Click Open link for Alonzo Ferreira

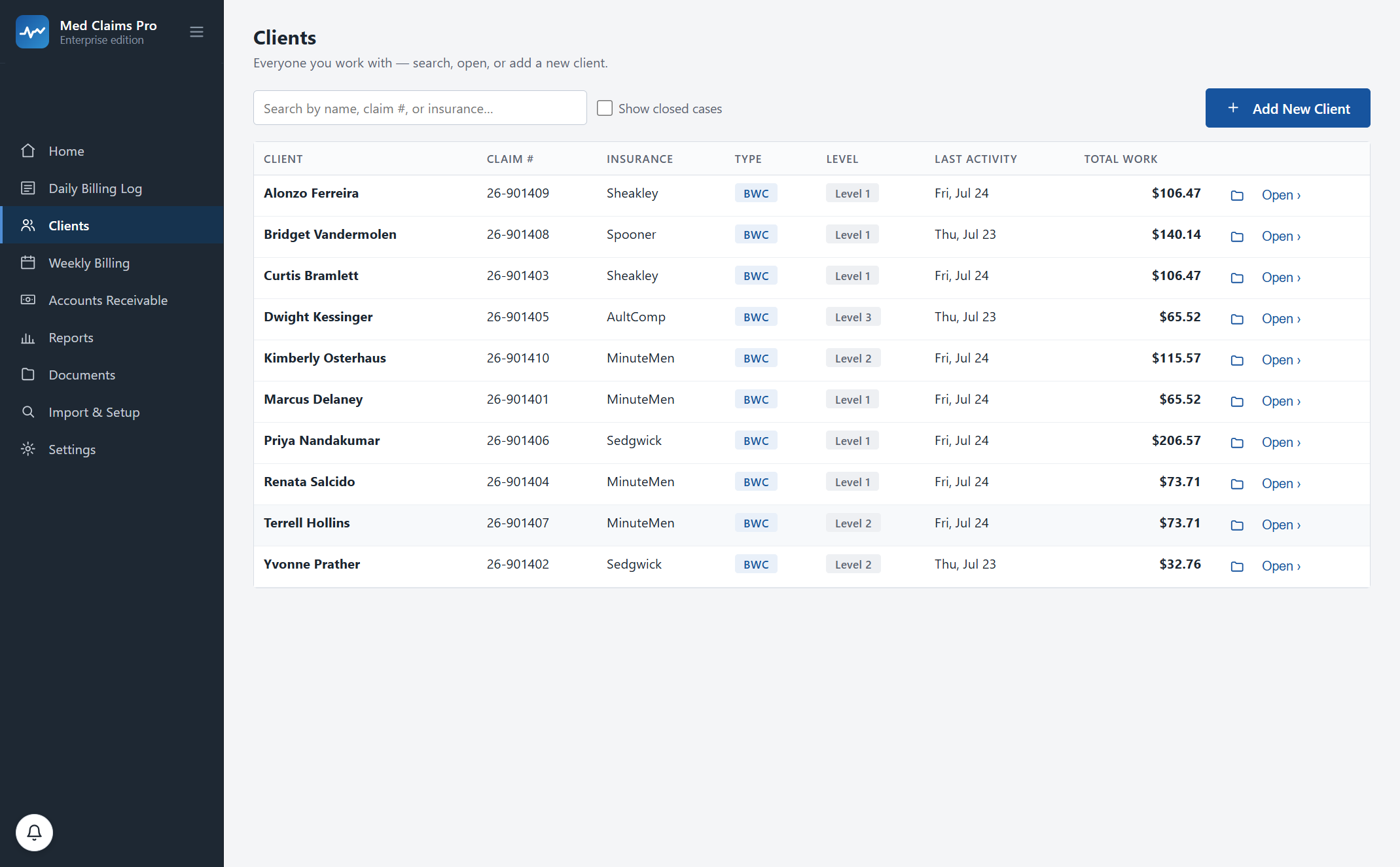(x=1281, y=195)
